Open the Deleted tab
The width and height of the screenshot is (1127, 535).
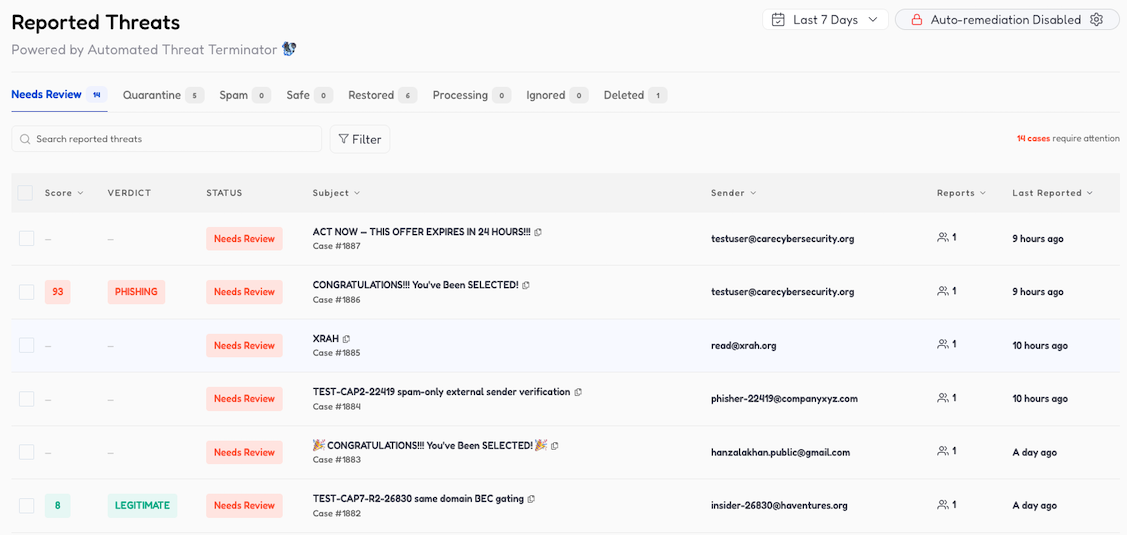coord(635,95)
